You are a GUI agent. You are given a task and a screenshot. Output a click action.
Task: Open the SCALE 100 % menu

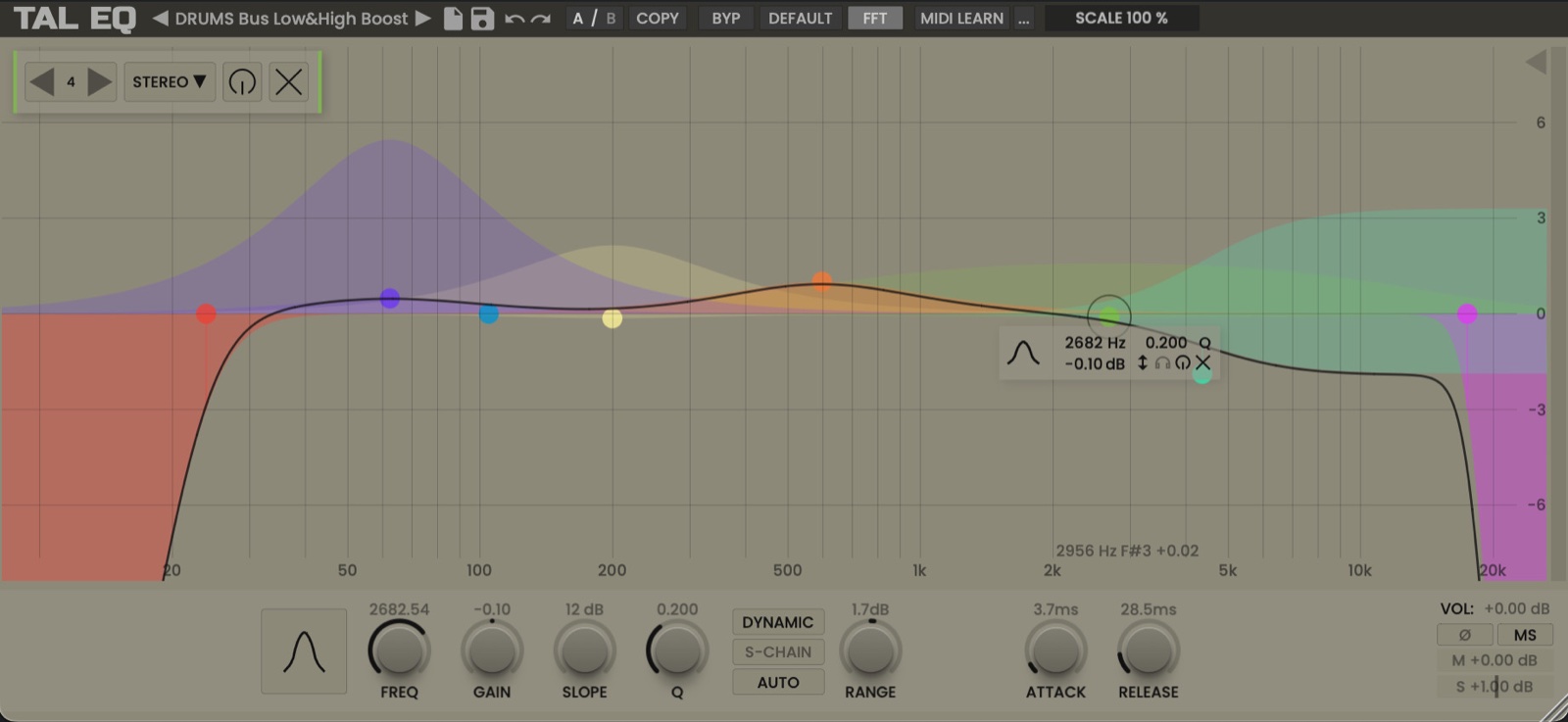pos(1122,19)
